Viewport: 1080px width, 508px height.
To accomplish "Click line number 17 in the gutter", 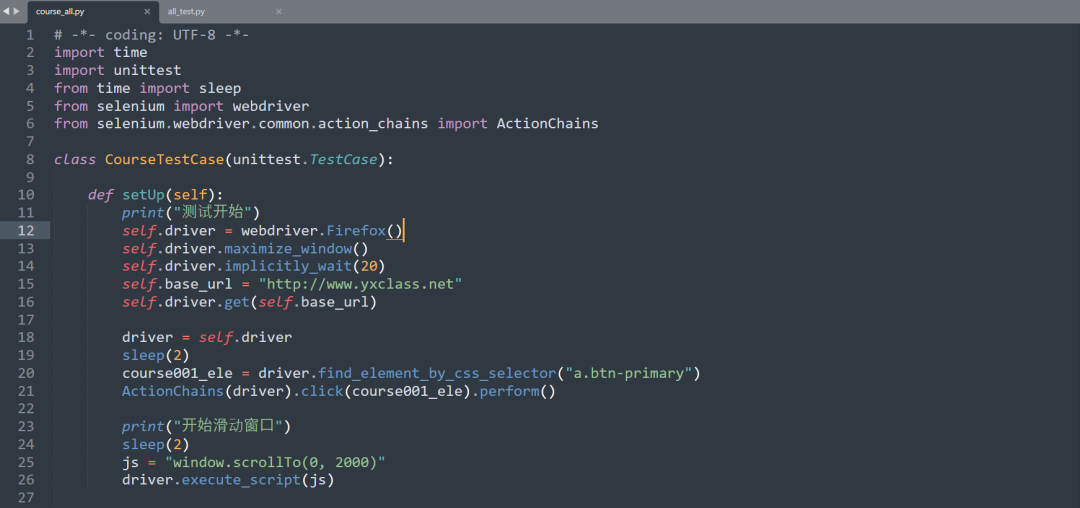I will coord(25,320).
